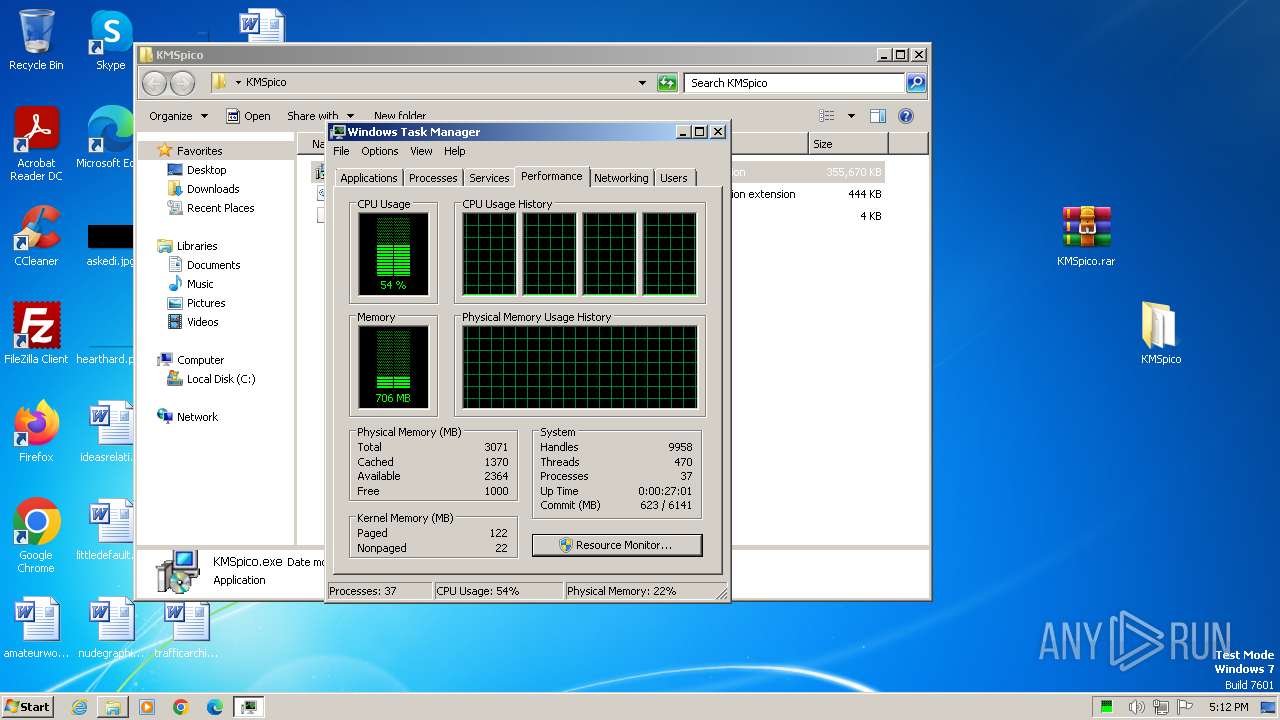Click the CPU Usage meter gauge
This screenshot has height=720, width=1280.
(x=393, y=254)
